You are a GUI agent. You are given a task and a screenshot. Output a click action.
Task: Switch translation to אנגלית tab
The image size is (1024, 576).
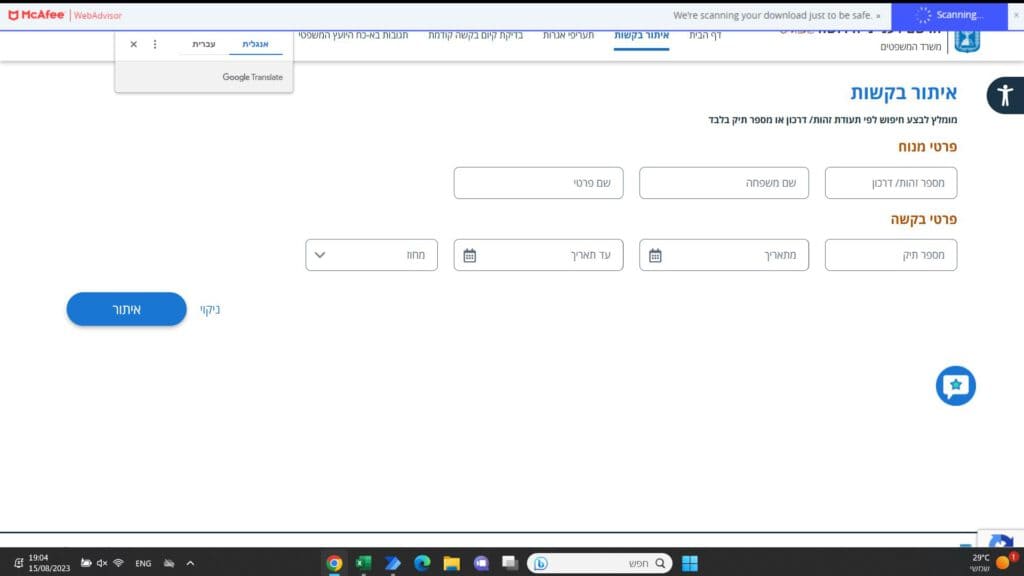point(255,44)
